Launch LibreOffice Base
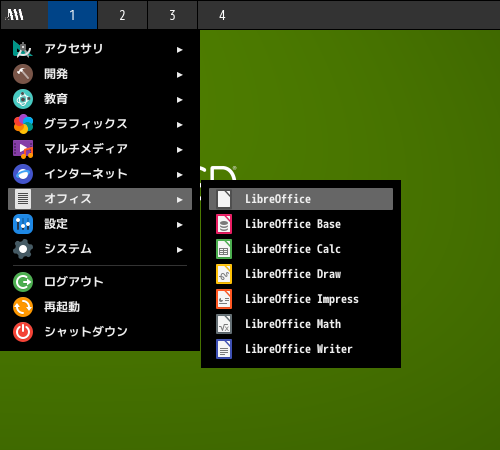The image size is (500, 450). [x=301, y=224]
